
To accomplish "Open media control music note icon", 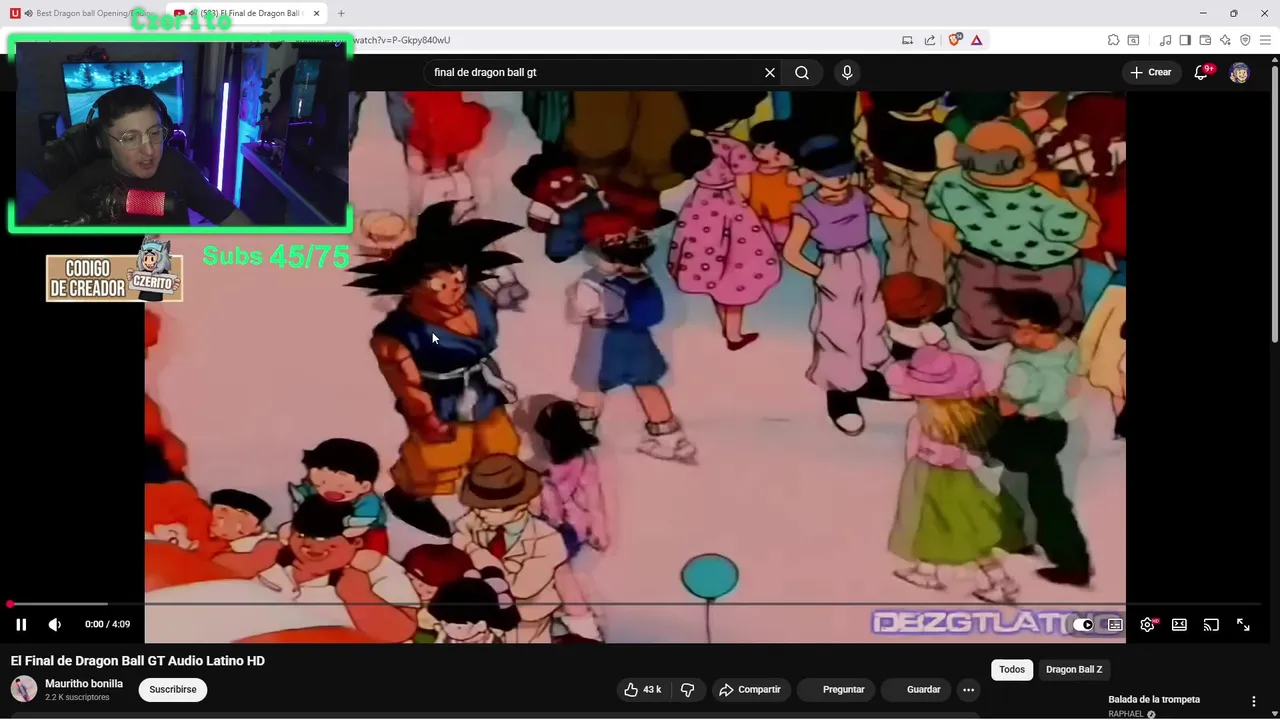I will 1165,40.
